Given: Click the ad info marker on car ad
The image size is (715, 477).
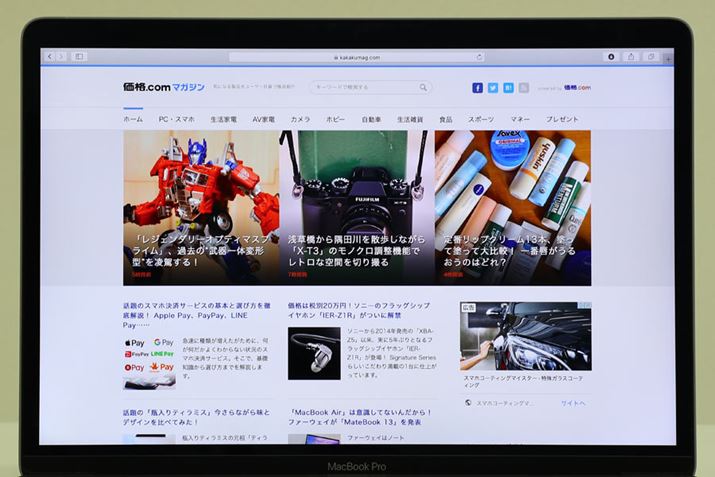Looking at the screenshot, I should [x=585, y=306].
